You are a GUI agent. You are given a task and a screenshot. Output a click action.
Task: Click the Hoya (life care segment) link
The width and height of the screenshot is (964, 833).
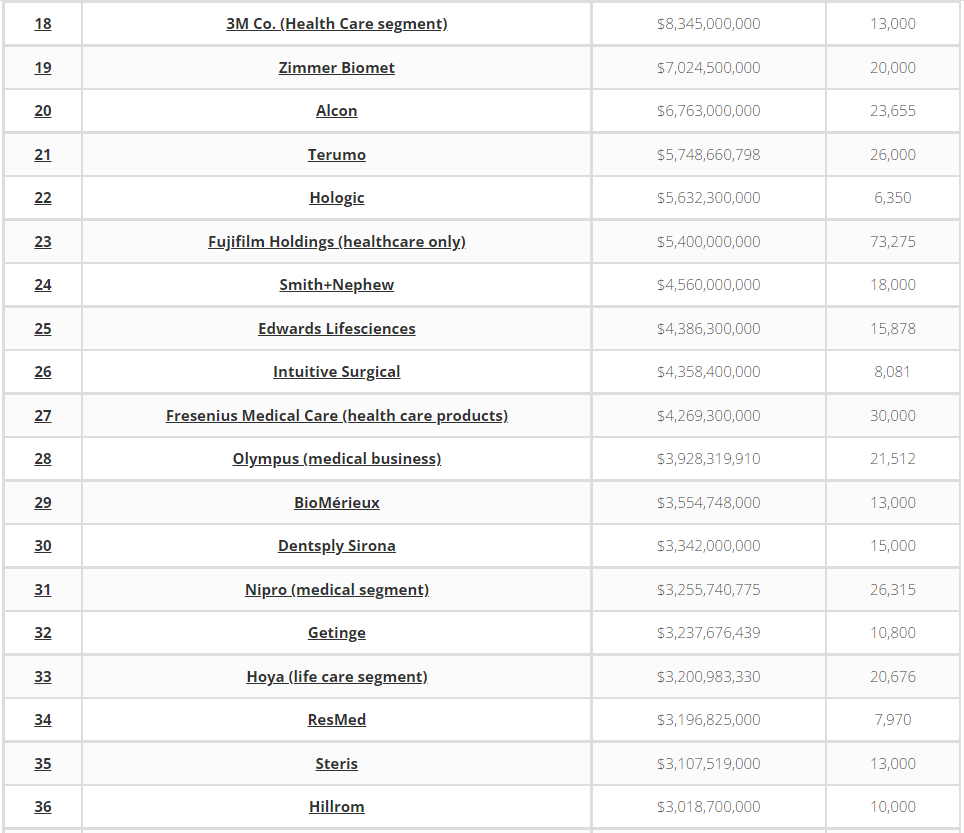pyautogui.click(x=336, y=676)
